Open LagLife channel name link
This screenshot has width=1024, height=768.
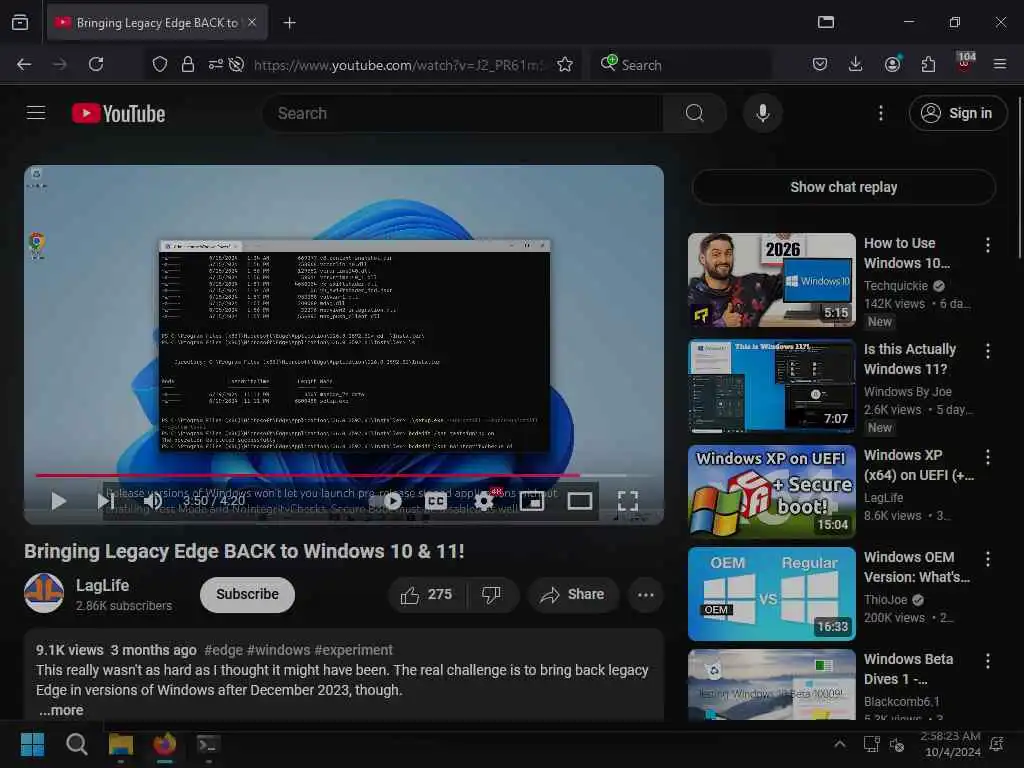[103, 585]
